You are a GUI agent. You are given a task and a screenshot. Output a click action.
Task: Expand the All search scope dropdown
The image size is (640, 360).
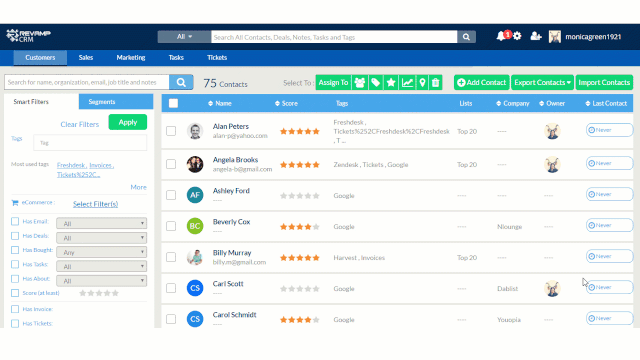click(184, 37)
